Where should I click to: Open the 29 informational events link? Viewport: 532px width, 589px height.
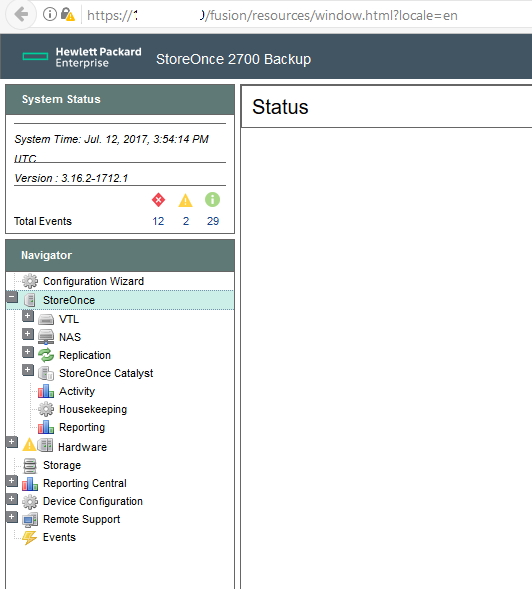(x=213, y=221)
